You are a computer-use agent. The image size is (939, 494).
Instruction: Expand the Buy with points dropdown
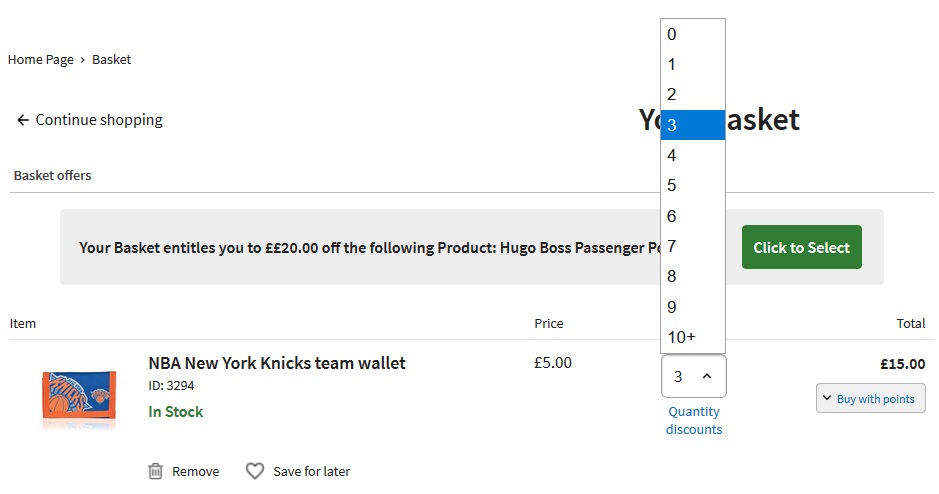tap(871, 398)
